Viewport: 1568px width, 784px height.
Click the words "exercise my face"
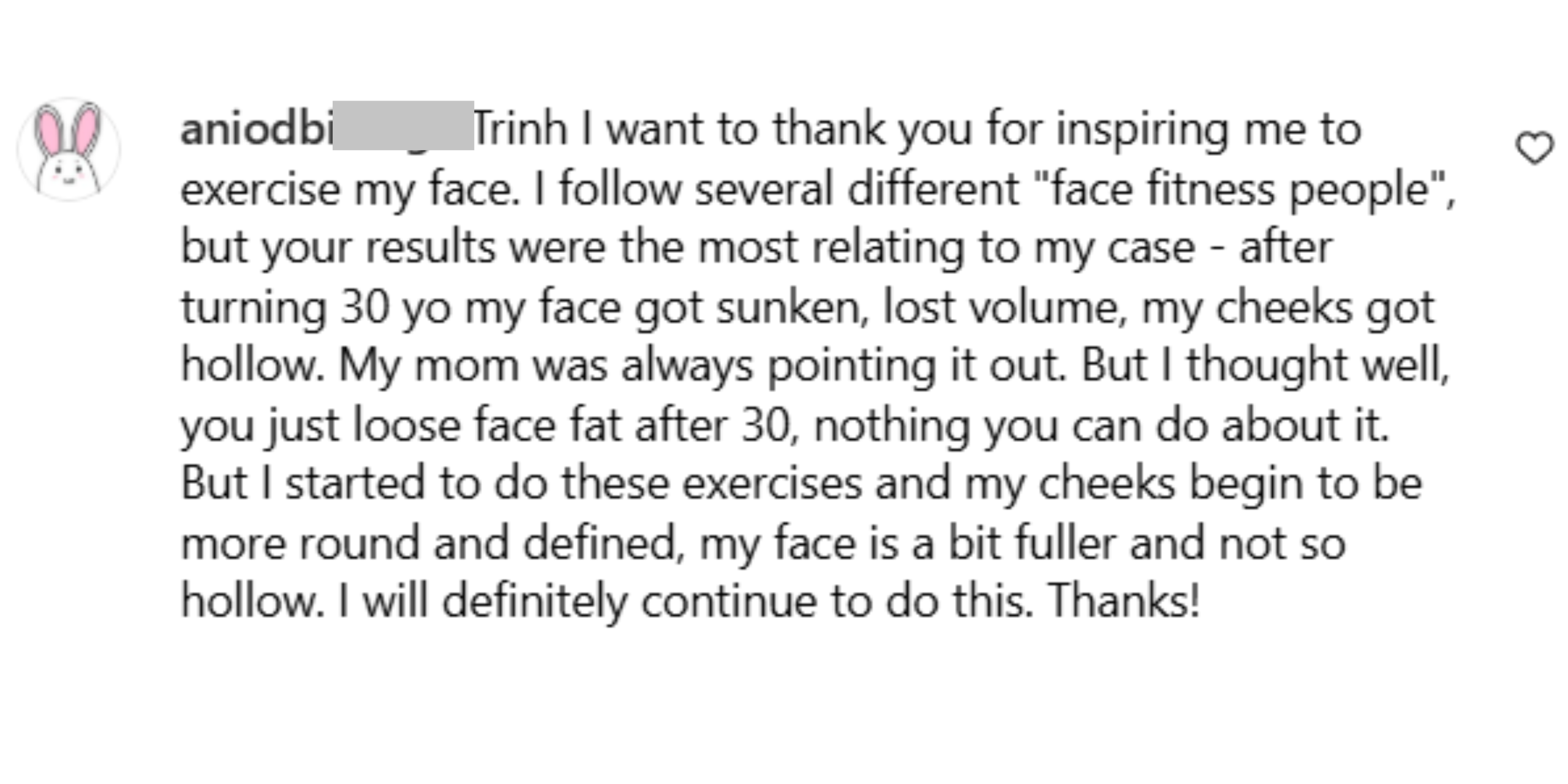(350, 189)
